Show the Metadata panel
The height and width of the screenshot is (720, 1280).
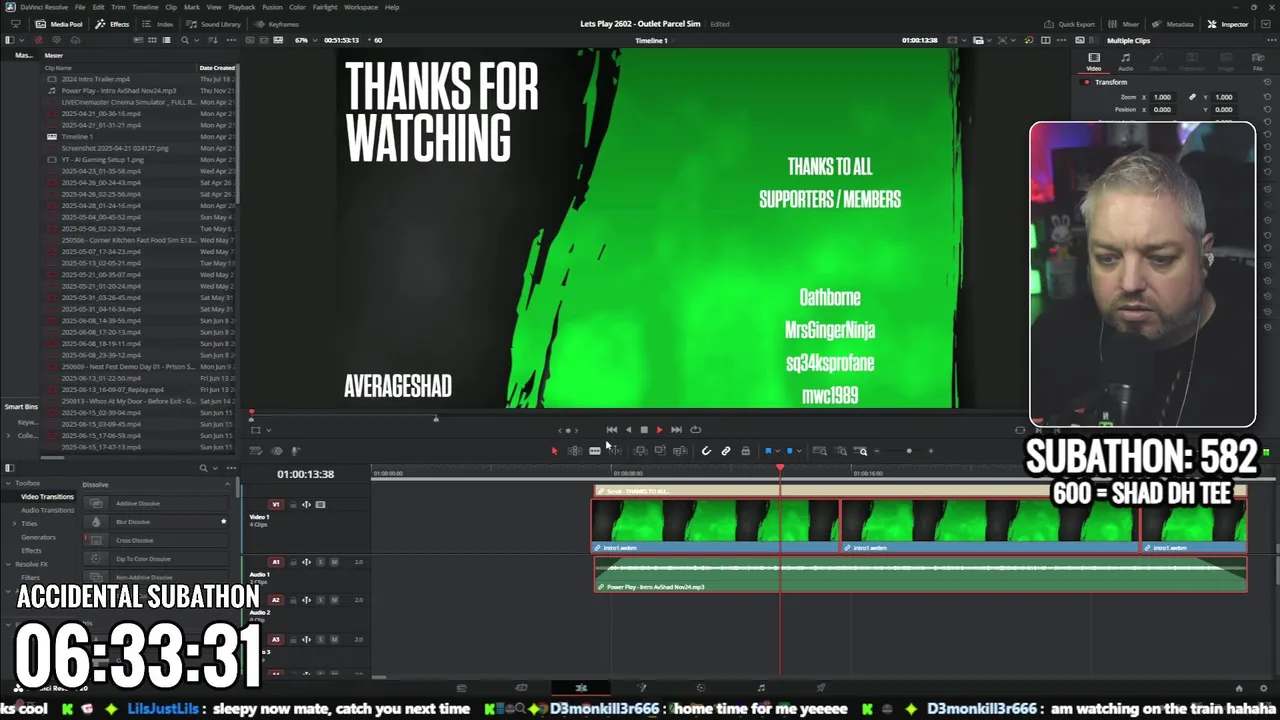point(1172,24)
